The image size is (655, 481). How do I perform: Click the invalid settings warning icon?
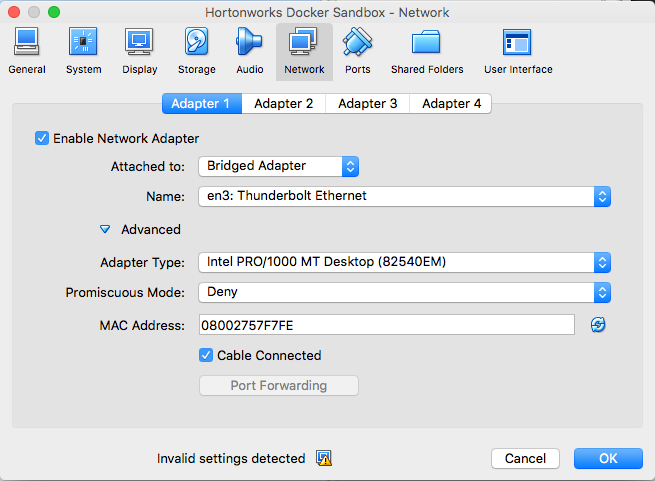pyautogui.click(x=324, y=458)
